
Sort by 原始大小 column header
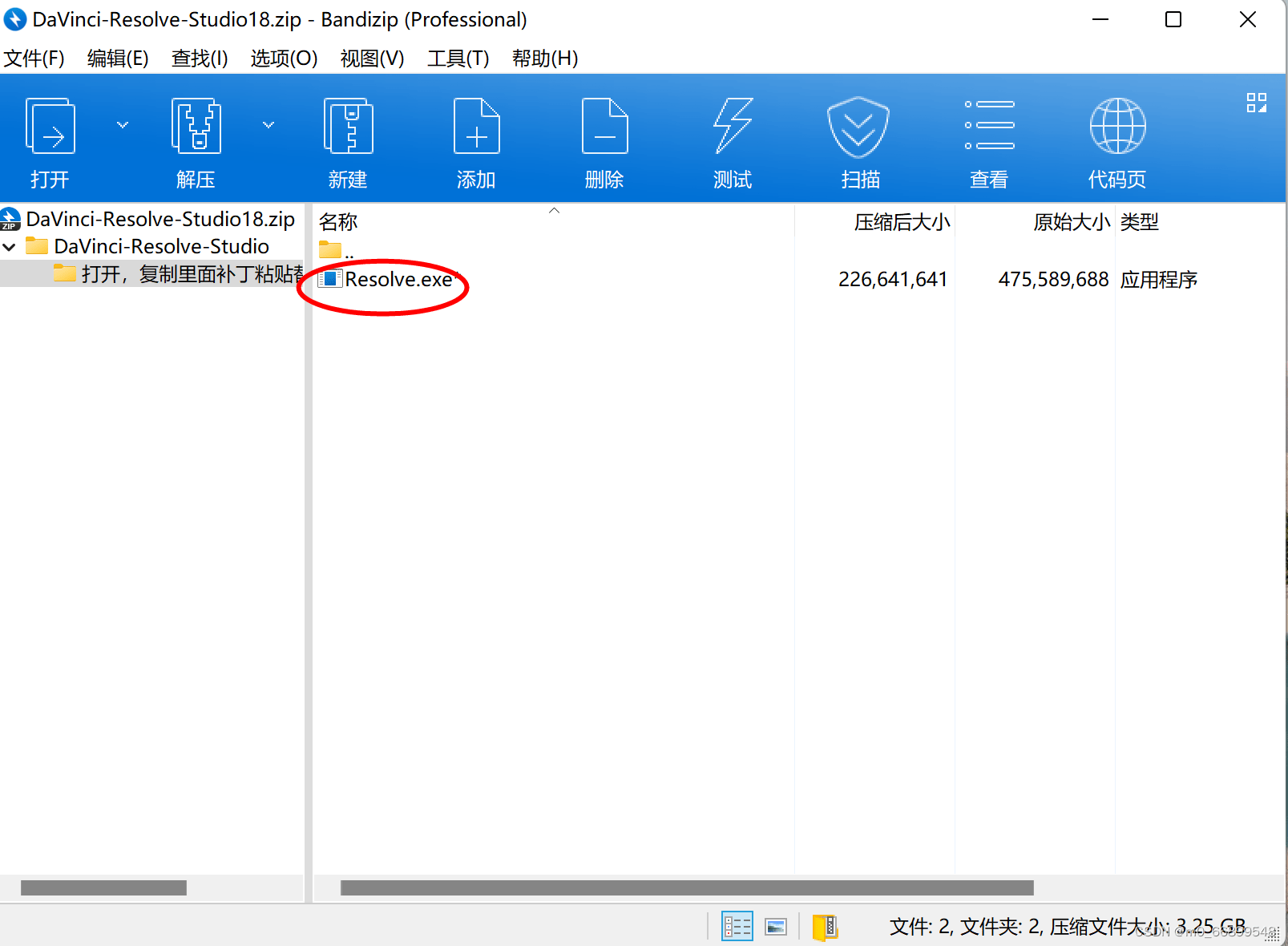coord(1071,222)
